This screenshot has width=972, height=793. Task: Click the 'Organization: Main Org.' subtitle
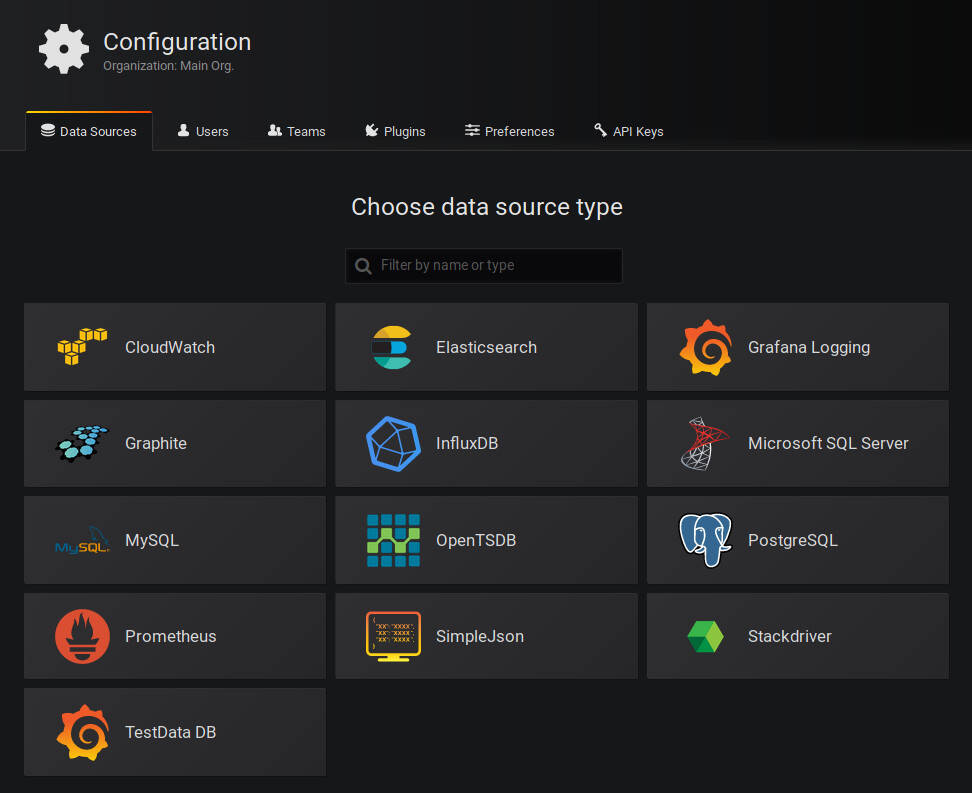(168, 66)
